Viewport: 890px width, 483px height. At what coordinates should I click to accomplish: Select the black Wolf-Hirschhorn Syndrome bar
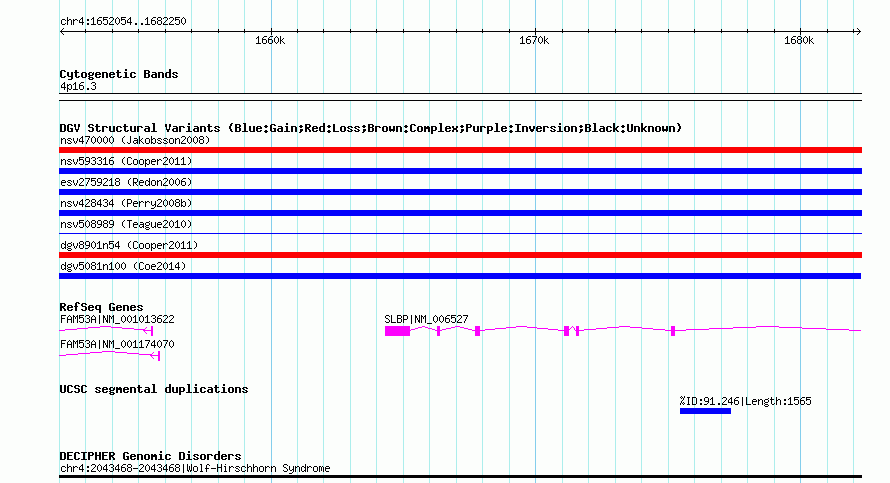(460, 477)
